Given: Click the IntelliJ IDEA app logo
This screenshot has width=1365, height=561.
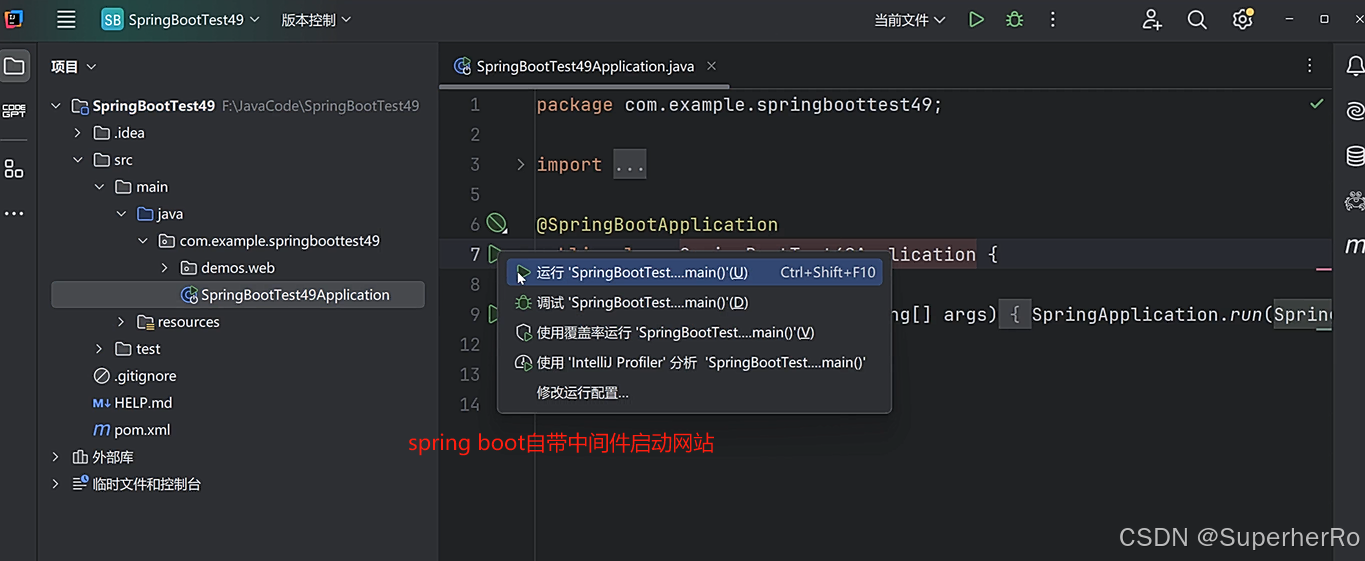Looking at the screenshot, I should pyautogui.click(x=14, y=19).
